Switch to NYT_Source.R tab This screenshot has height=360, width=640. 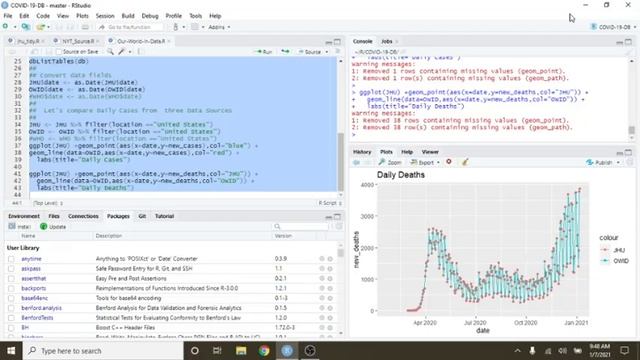pyautogui.click(x=78, y=41)
